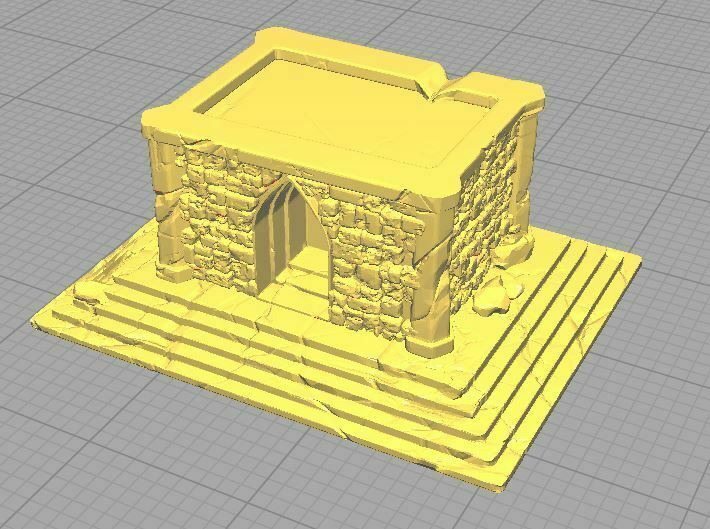Select the yellow stone building model

pos(336,260)
